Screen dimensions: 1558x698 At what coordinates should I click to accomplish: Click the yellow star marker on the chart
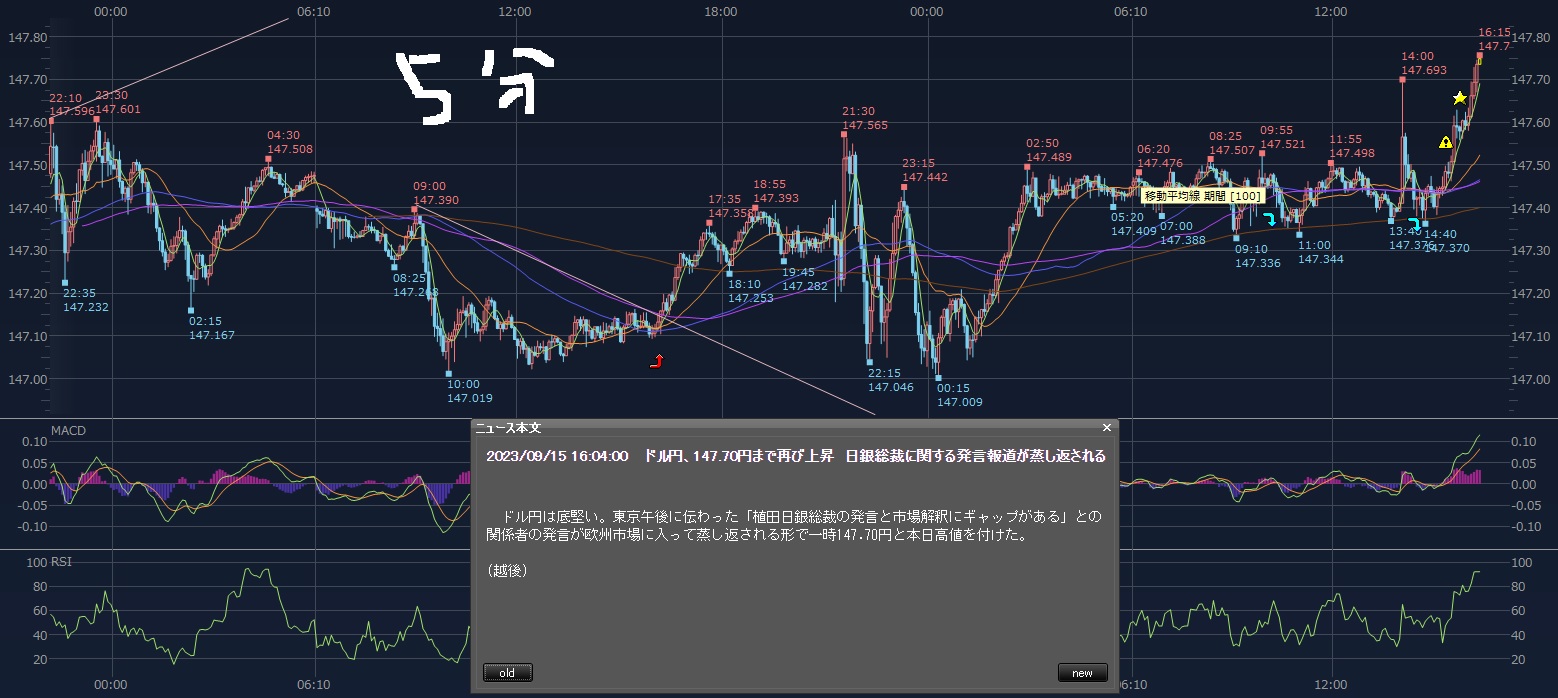pos(1460,98)
